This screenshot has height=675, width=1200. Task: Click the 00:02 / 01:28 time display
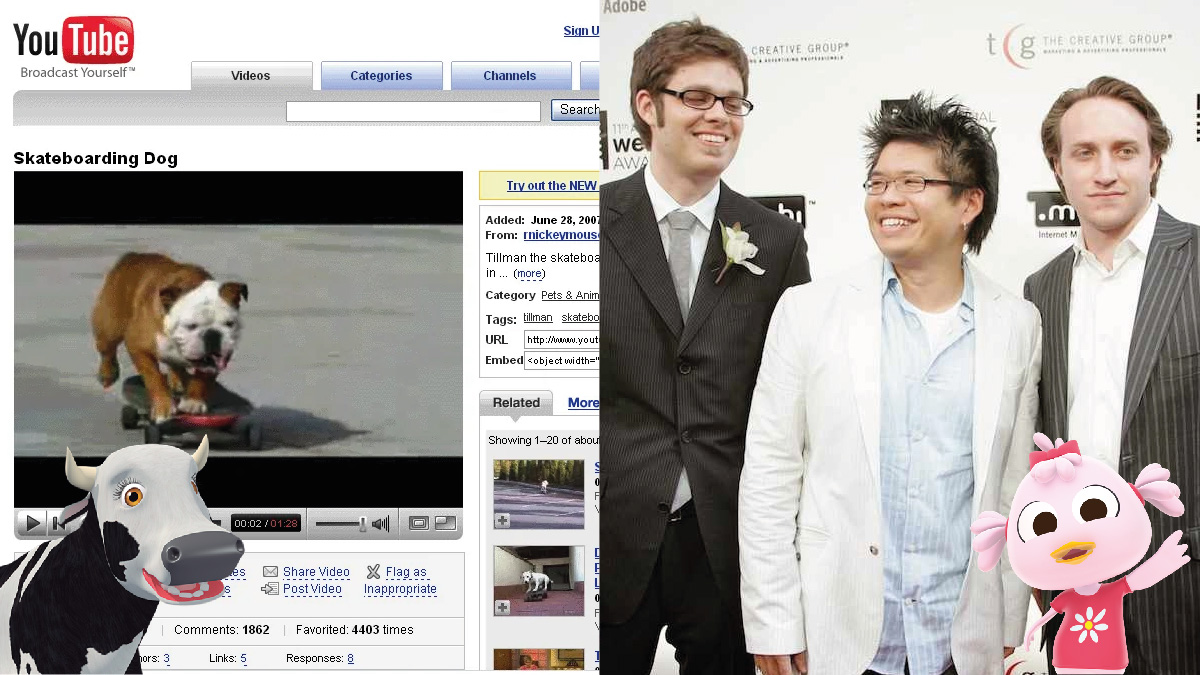click(x=265, y=523)
